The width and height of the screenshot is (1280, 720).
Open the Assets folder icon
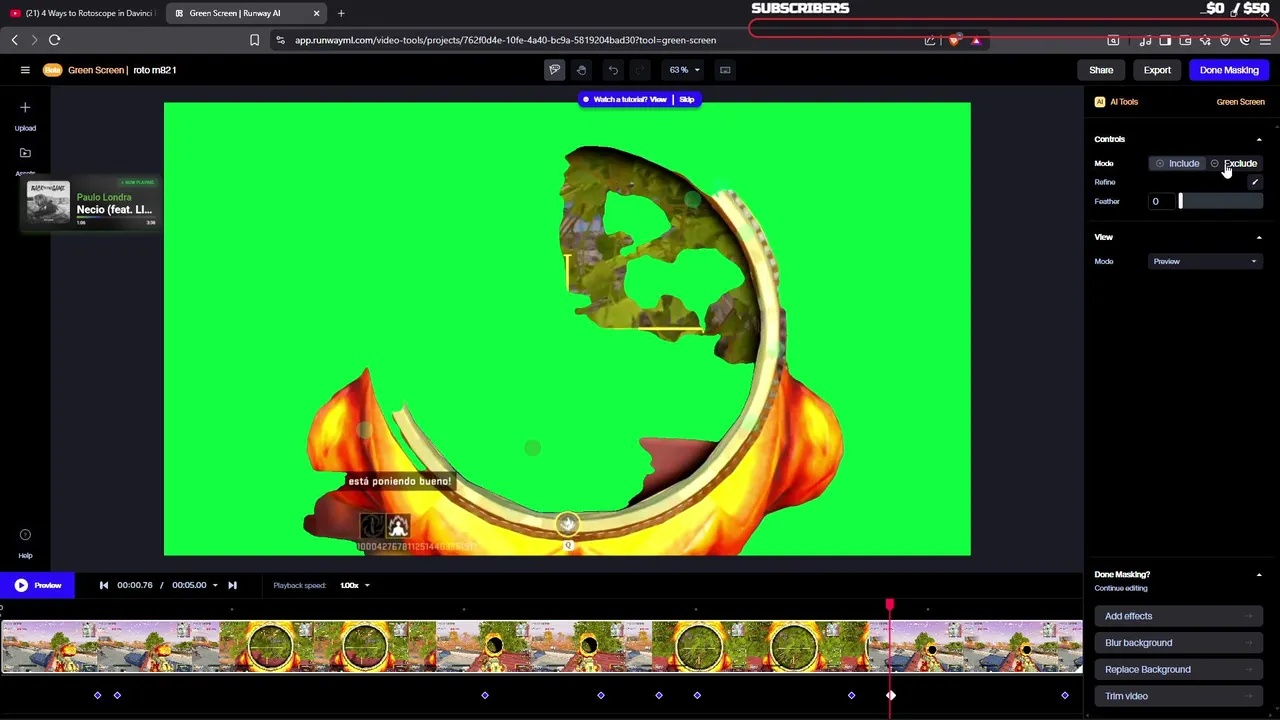(x=25, y=153)
